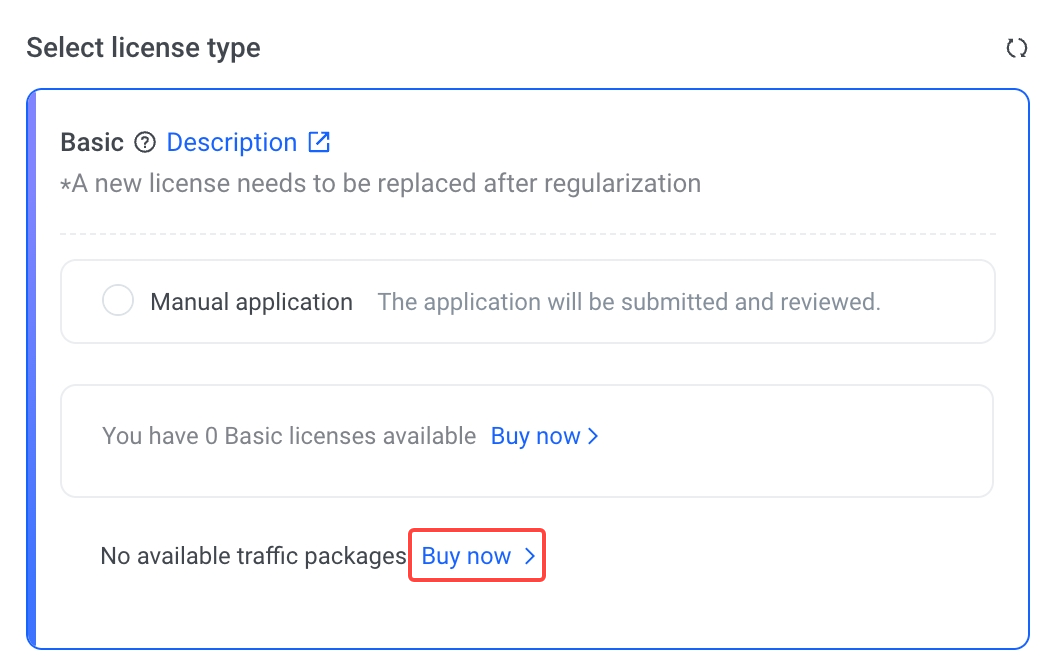Viewport: 1044px width, 660px height.
Task: Click the 'You have 0 Basic licenses available' text
Action: pyautogui.click(x=289, y=437)
